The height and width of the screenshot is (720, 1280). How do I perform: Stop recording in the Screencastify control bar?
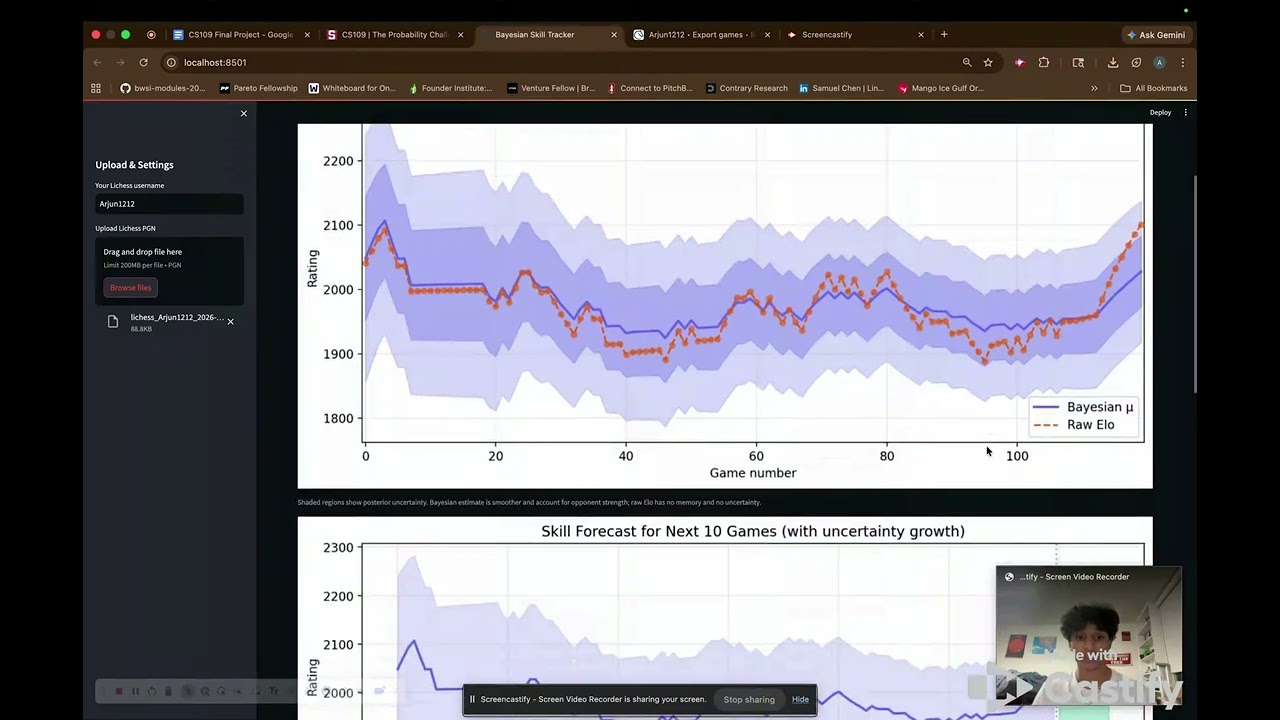[x=118, y=691]
